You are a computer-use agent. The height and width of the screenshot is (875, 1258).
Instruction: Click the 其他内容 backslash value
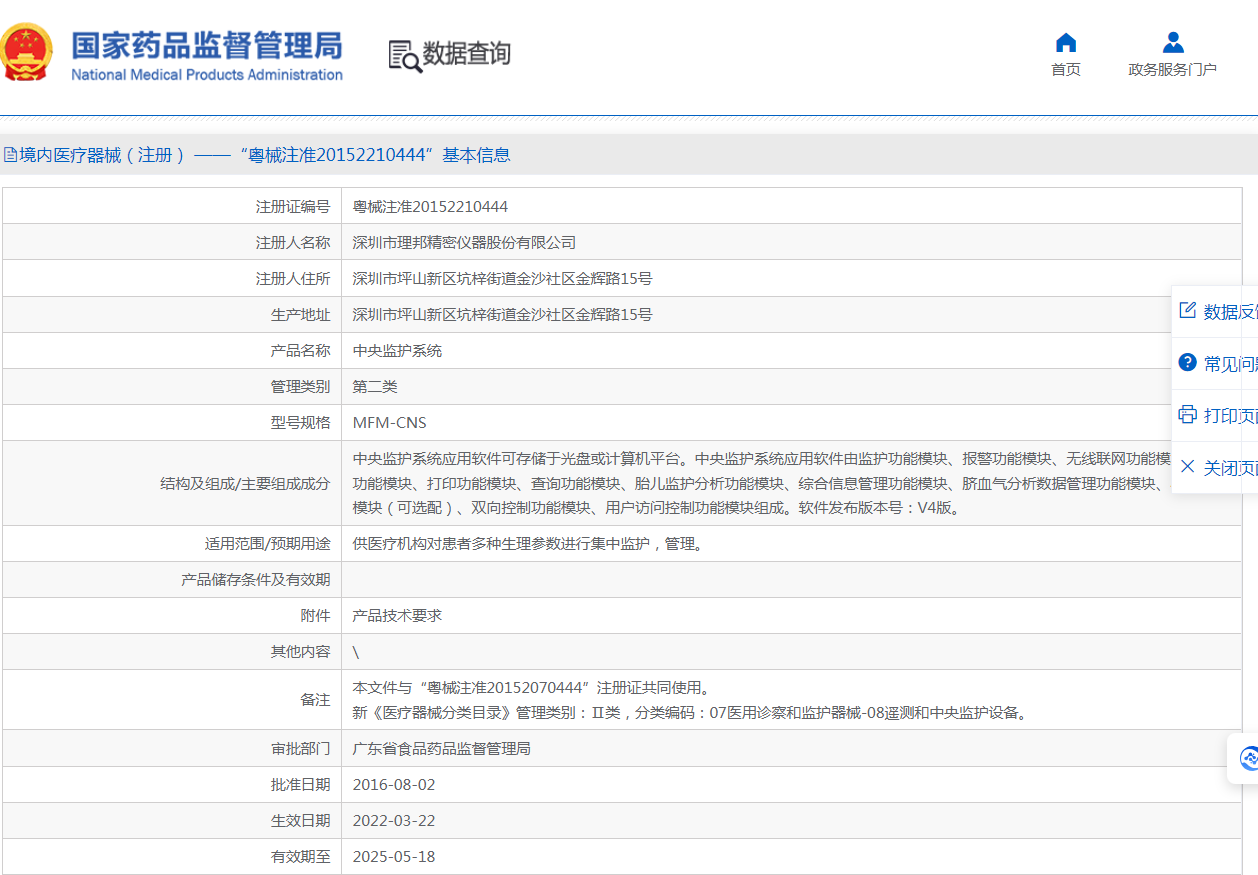[356, 652]
